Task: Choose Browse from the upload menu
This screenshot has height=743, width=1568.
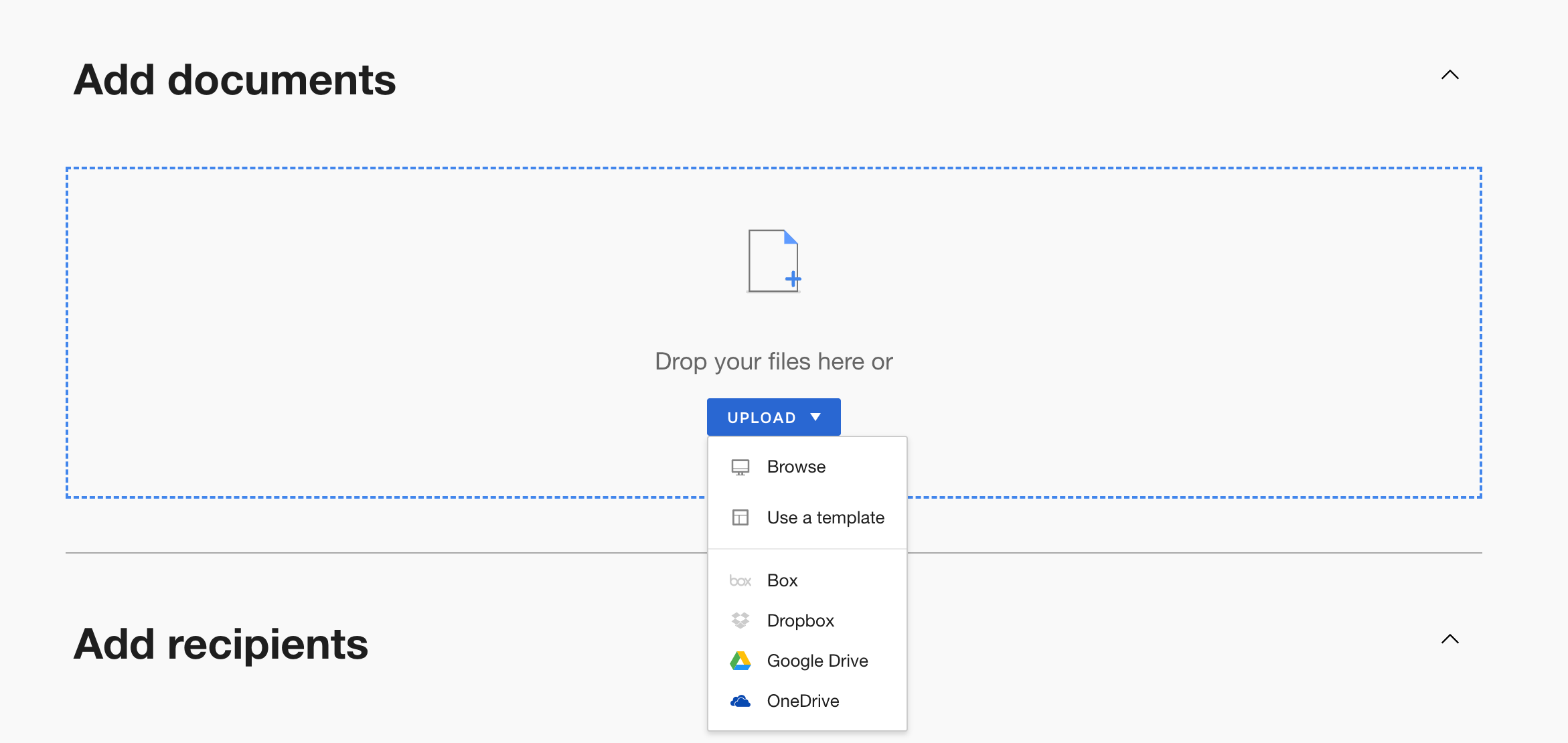Action: (x=796, y=467)
